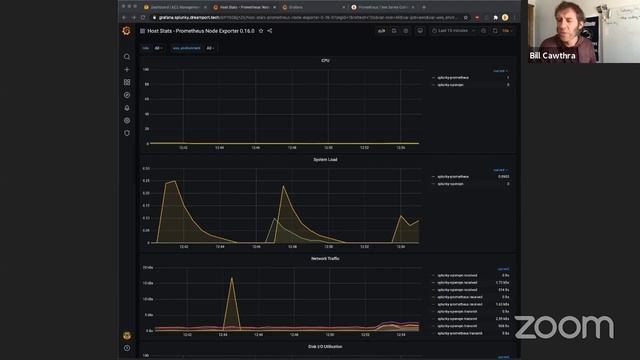This screenshot has height=360, width=640.
Task: Click the Save dashboard icon
Action: [394, 31]
